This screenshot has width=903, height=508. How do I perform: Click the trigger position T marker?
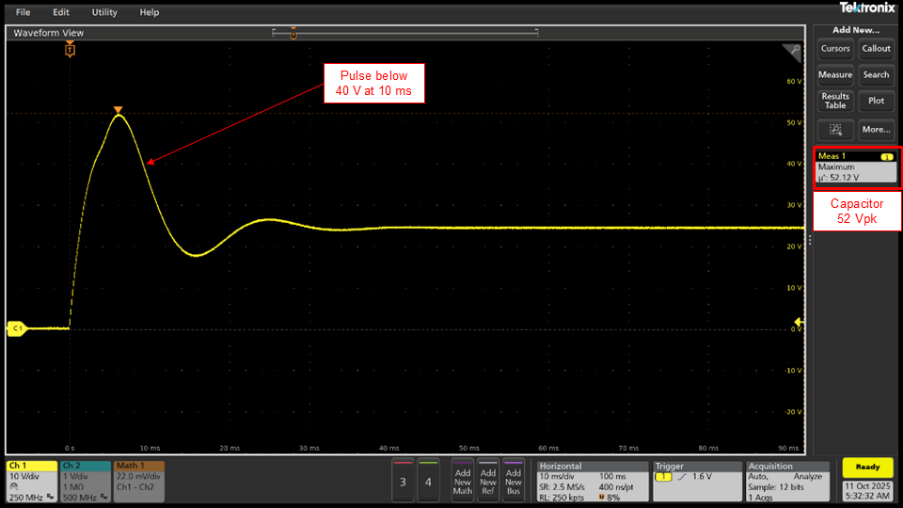click(x=69, y=50)
